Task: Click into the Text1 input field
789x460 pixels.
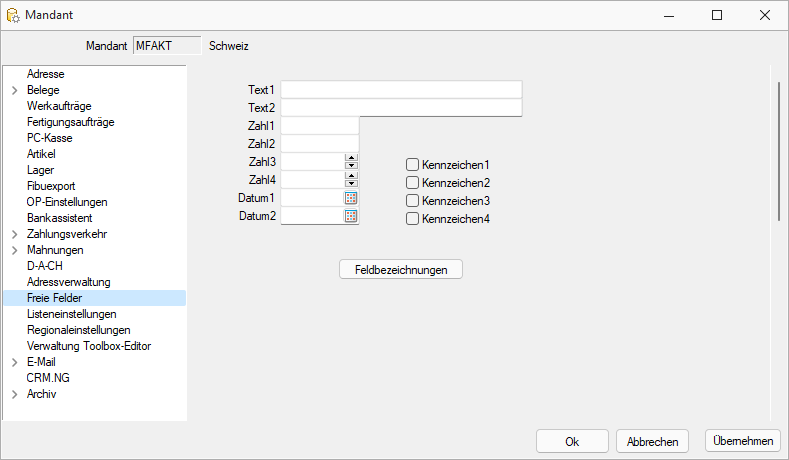Action: tap(401, 90)
